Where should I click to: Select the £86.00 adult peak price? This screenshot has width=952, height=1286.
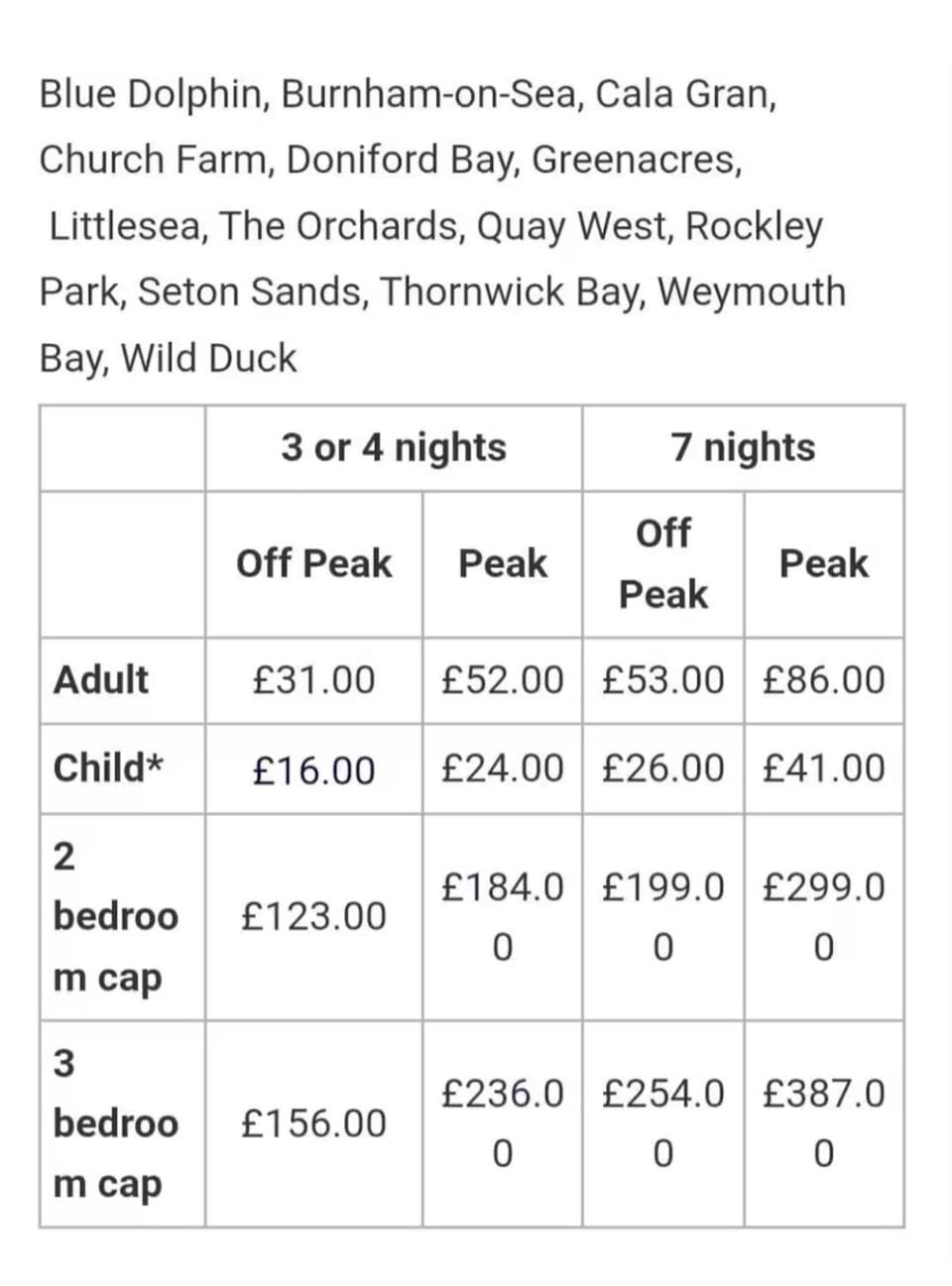[x=823, y=680]
